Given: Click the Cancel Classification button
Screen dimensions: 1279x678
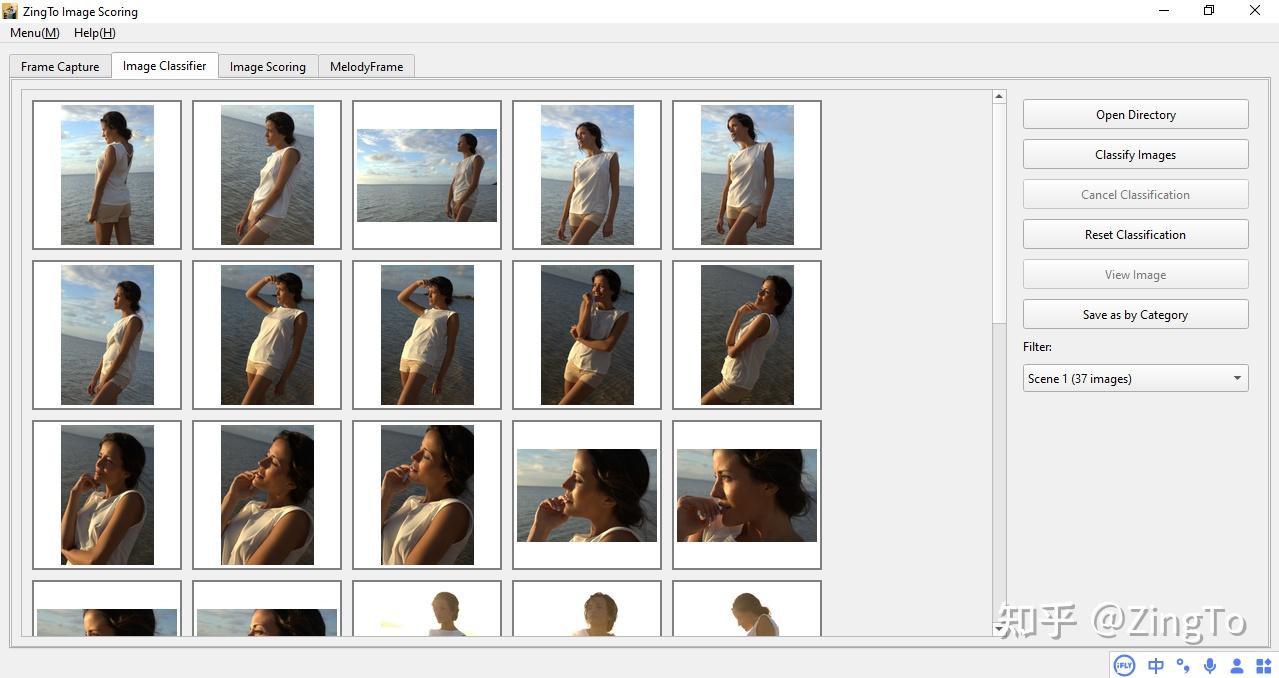Looking at the screenshot, I should click(x=1135, y=195).
